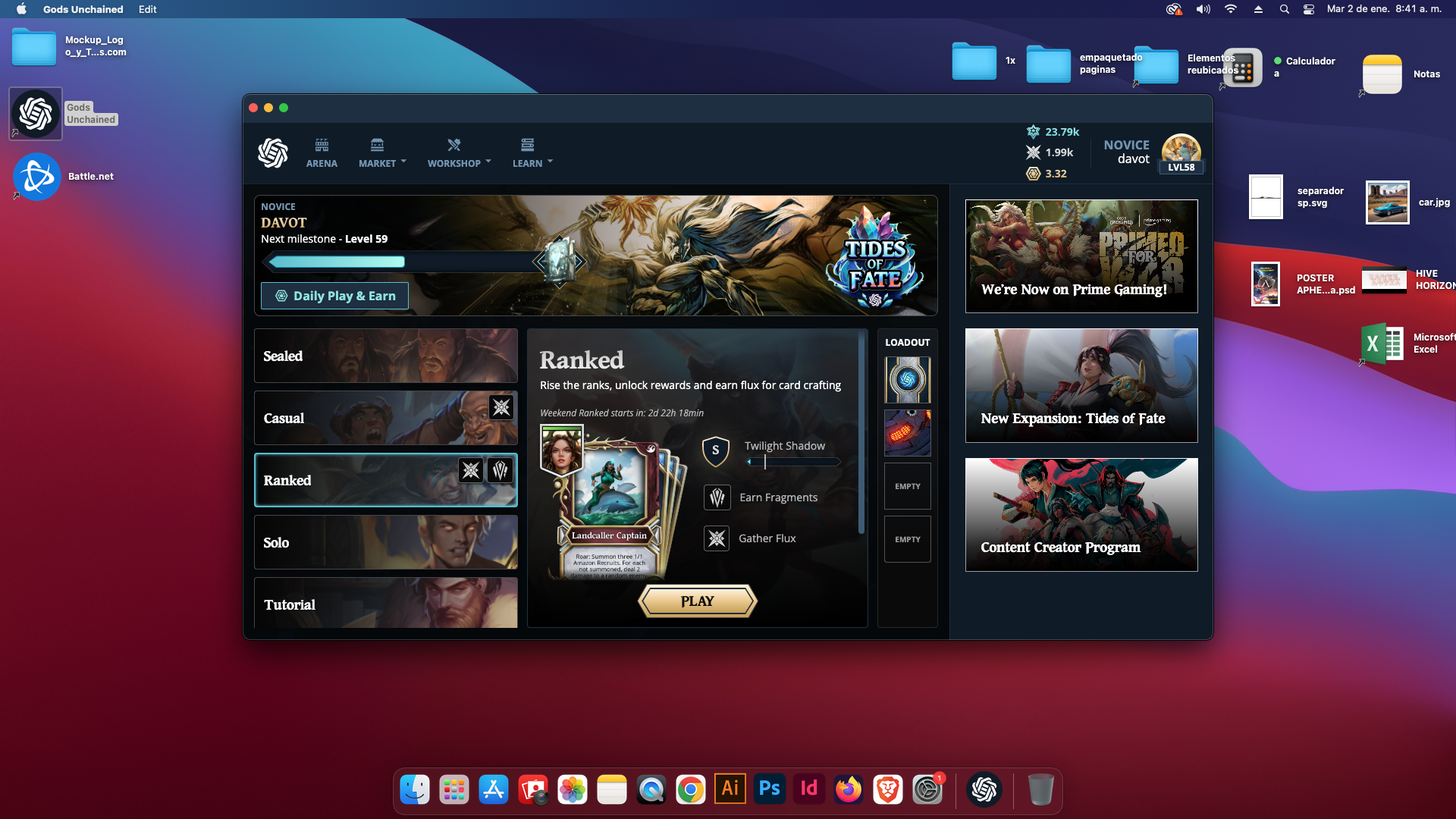Open the Edit menu in menu bar
Viewport: 1456px width, 819px height.
148,9
